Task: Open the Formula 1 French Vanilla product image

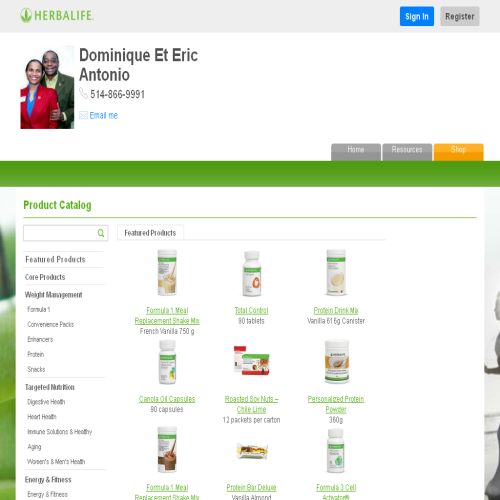Action: point(167,273)
